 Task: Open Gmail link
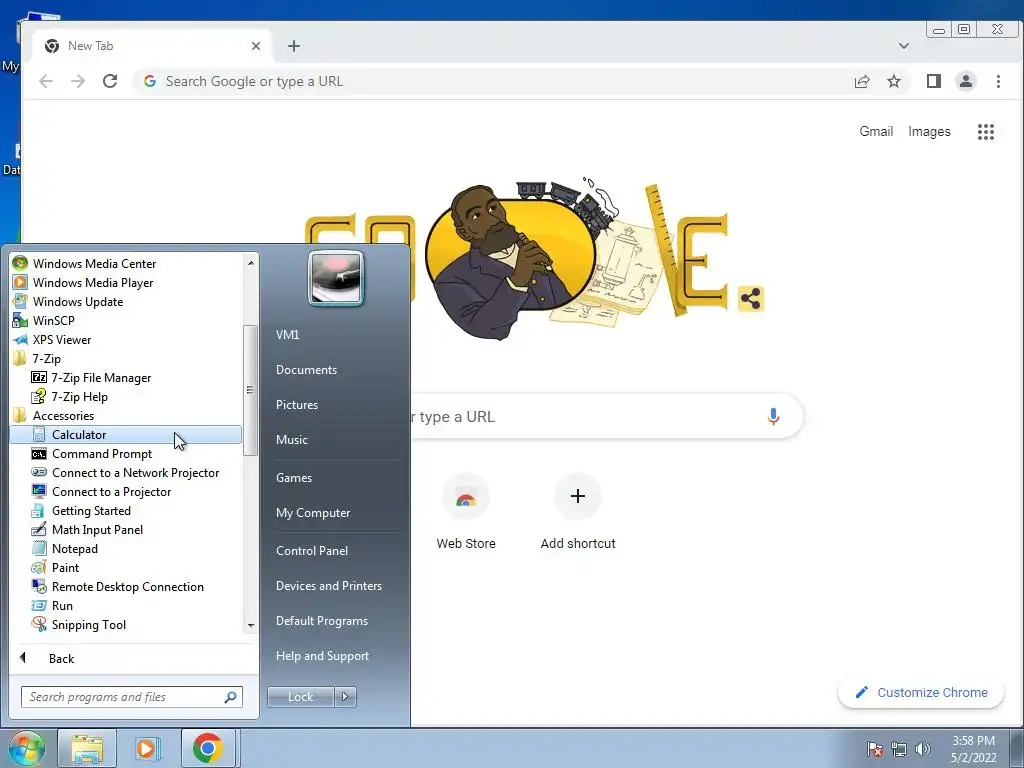tap(876, 131)
